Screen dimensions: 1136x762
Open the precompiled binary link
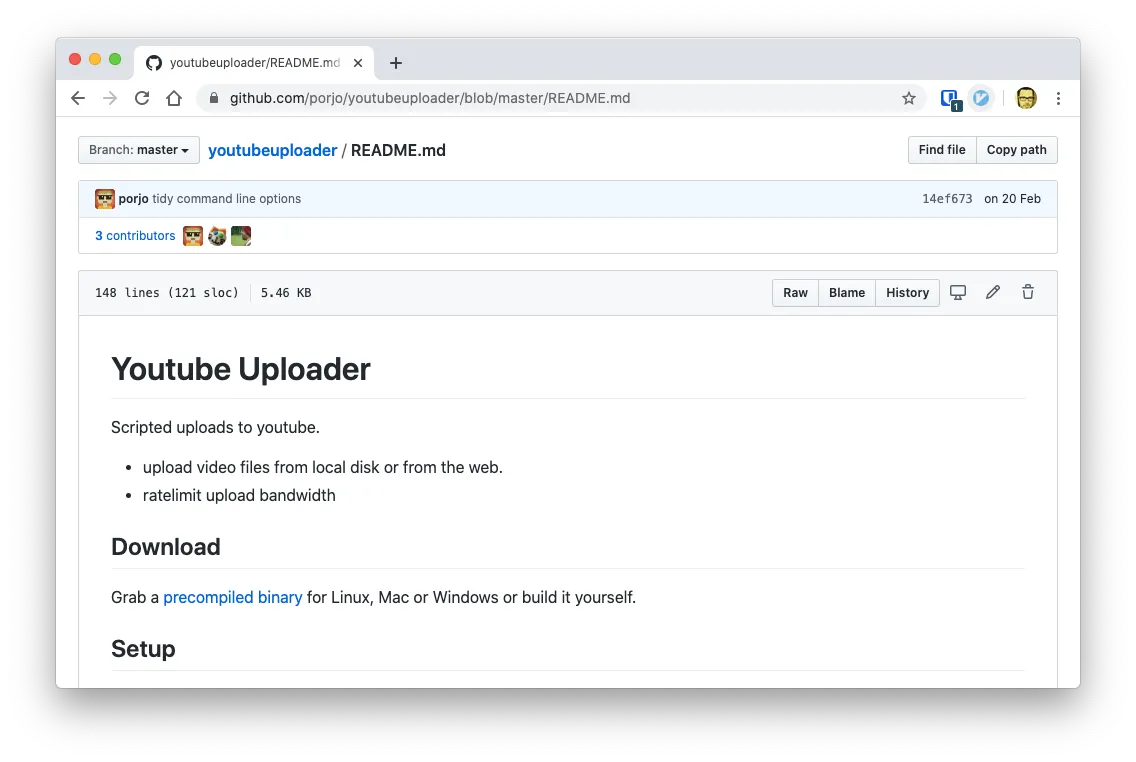(233, 598)
